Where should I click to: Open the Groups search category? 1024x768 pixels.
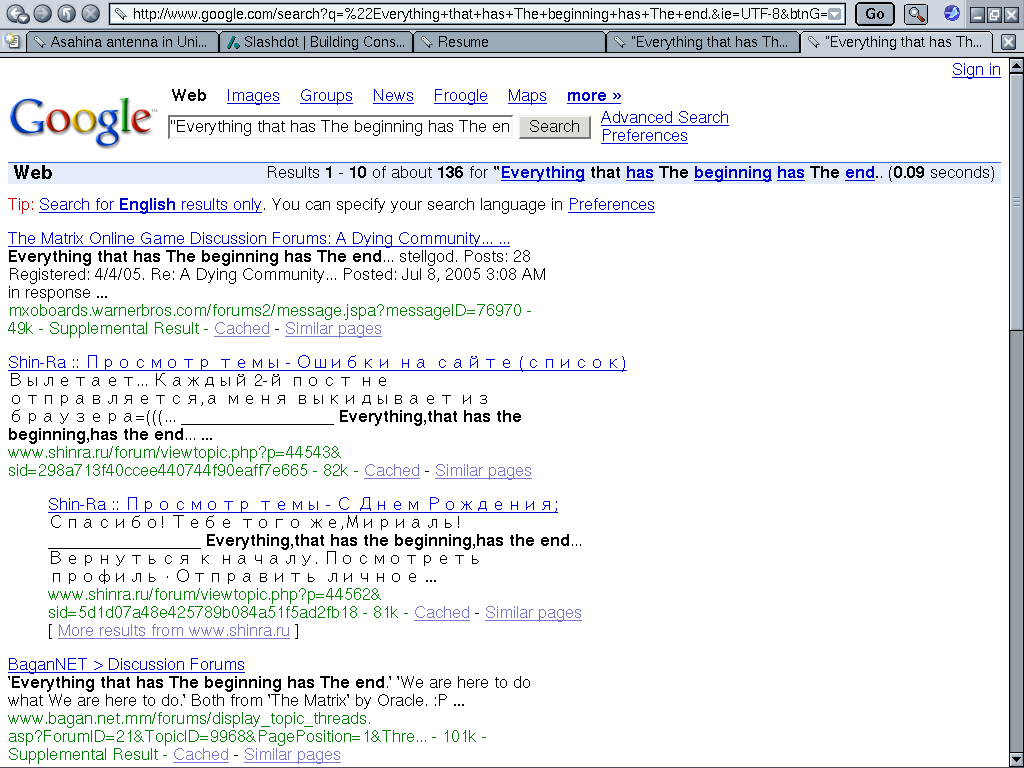326,96
